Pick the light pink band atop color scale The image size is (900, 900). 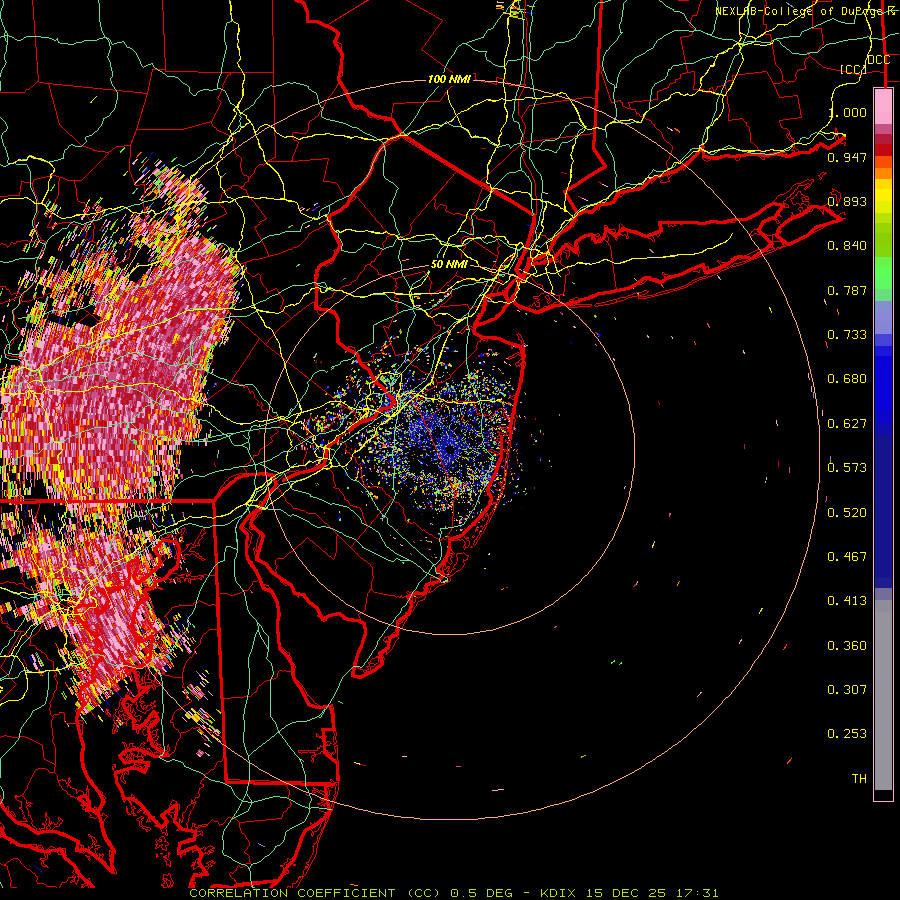click(883, 107)
